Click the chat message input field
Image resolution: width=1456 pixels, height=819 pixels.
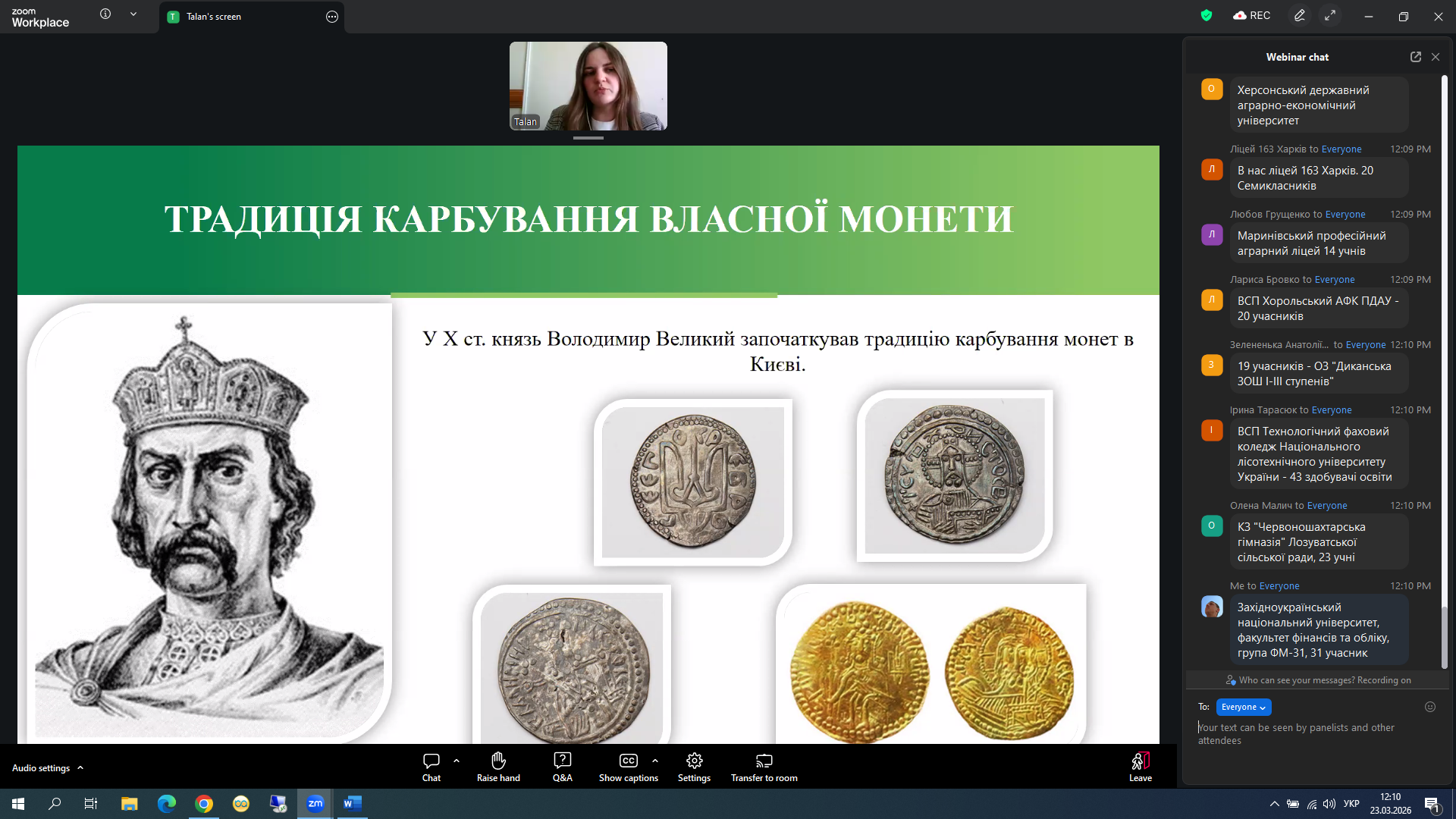click(1297, 733)
